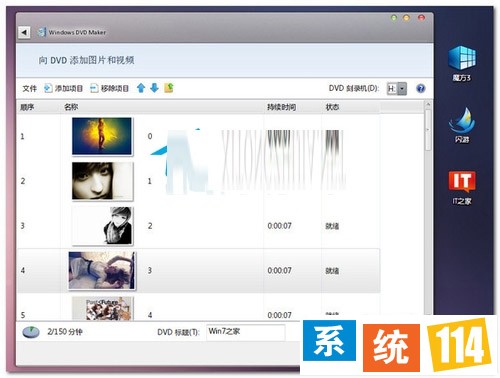Open the 文件 menu
This screenshot has width=500, height=378.
[x=29, y=88]
